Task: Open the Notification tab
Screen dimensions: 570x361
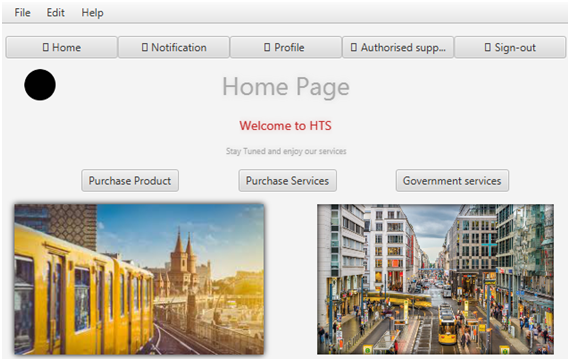Action: point(174,47)
